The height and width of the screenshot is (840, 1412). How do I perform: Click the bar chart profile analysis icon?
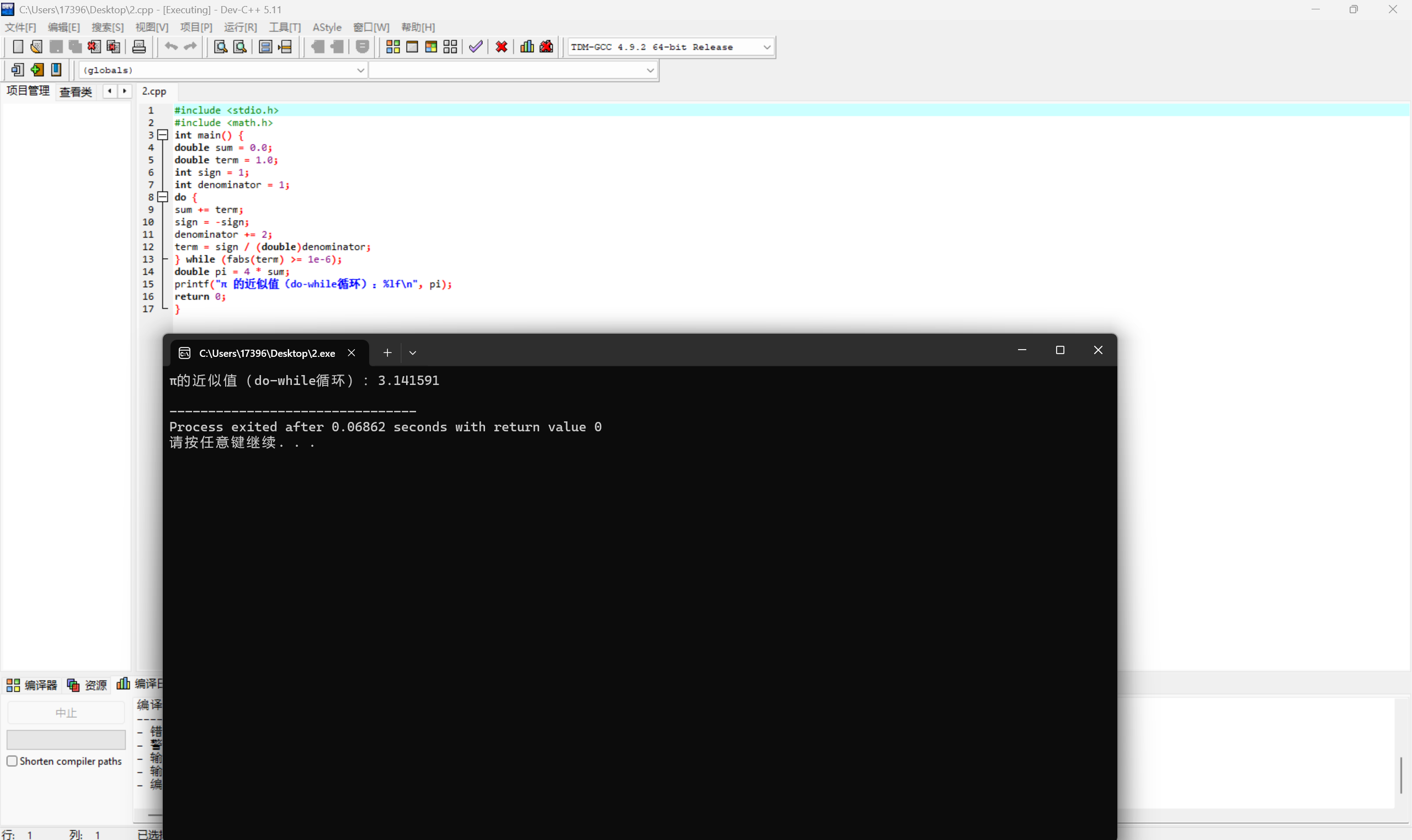[526, 47]
